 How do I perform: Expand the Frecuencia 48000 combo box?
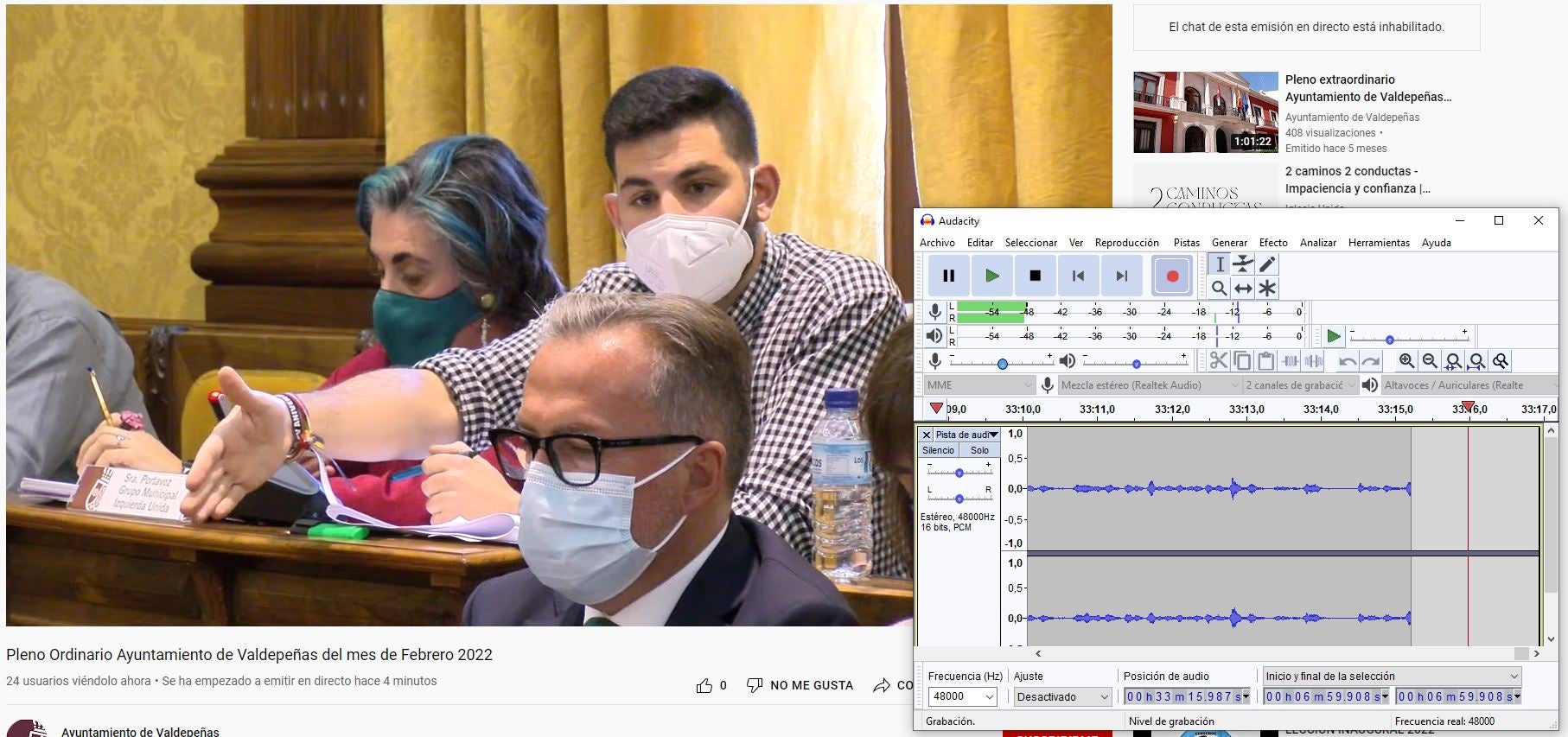(x=990, y=696)
